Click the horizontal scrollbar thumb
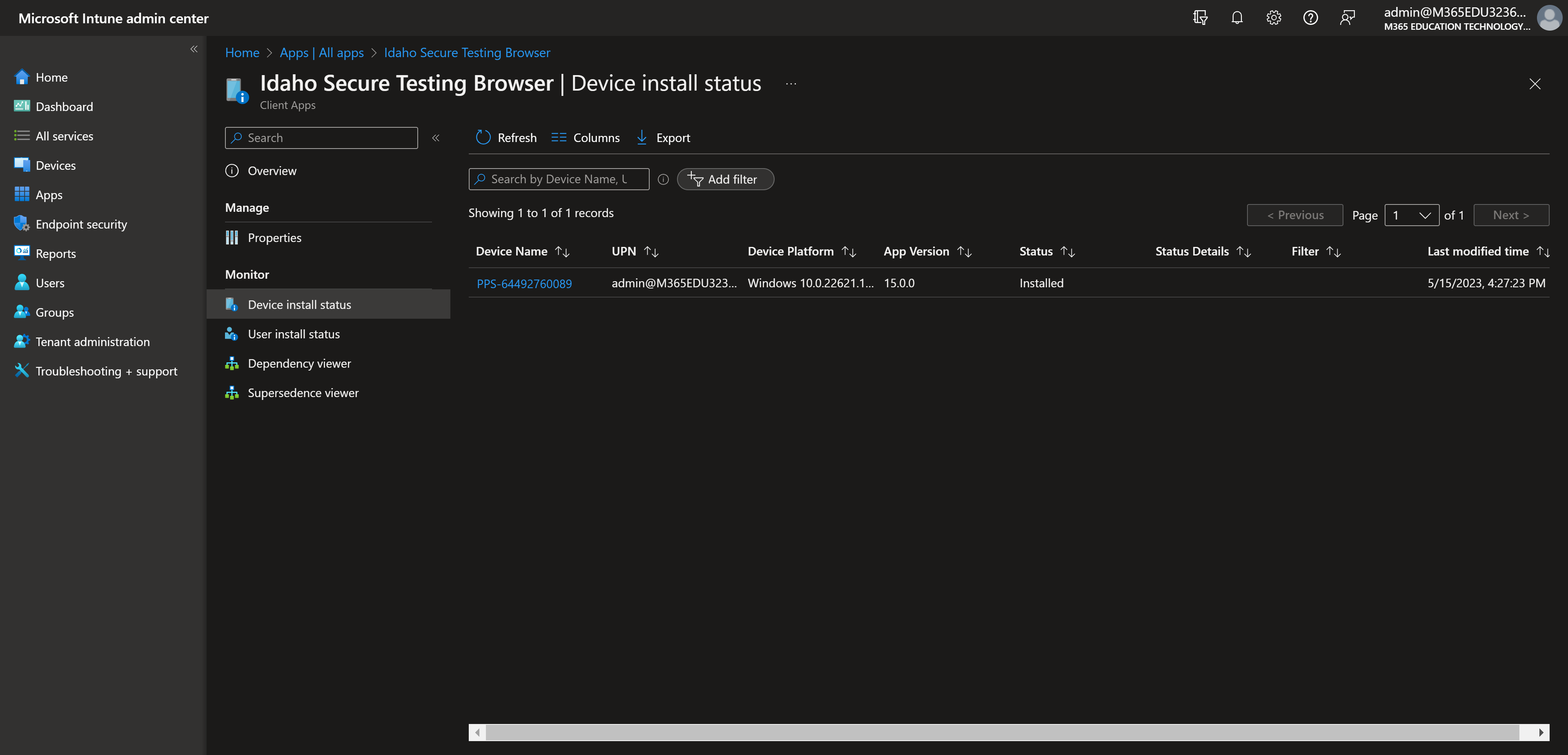 coord(1002,733)
